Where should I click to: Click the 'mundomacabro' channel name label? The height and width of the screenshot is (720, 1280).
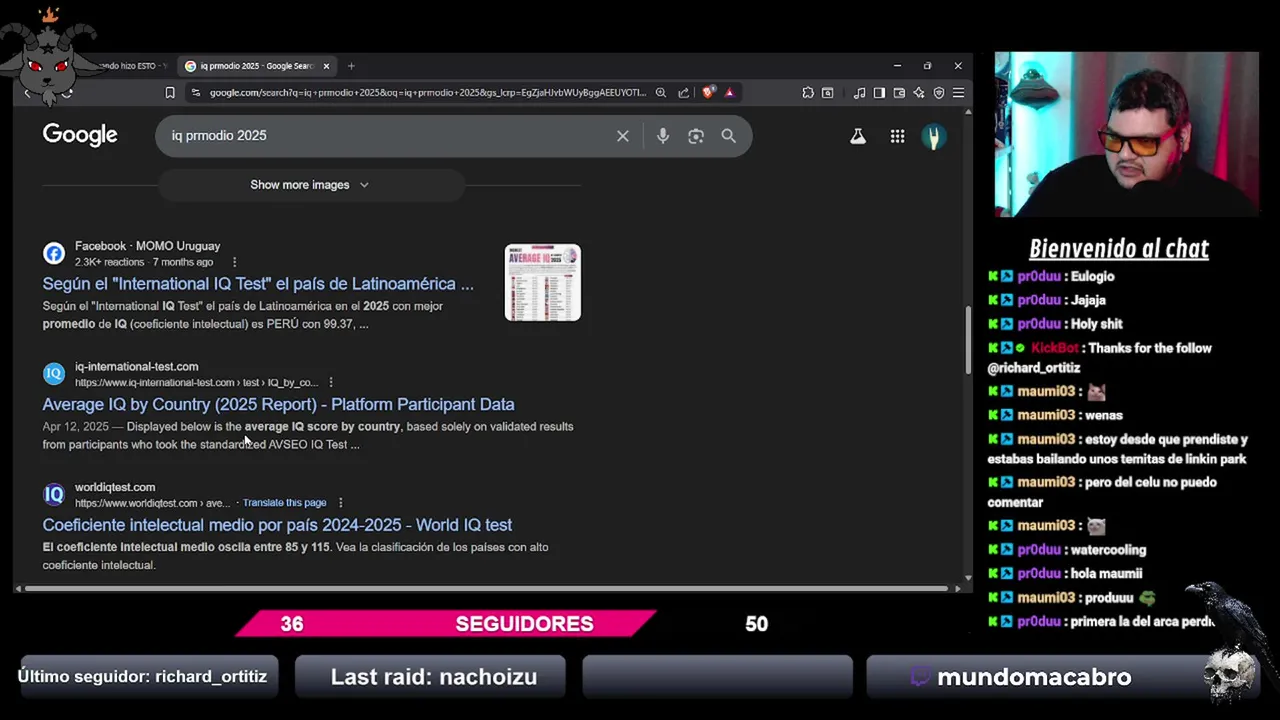point(1034,677)
